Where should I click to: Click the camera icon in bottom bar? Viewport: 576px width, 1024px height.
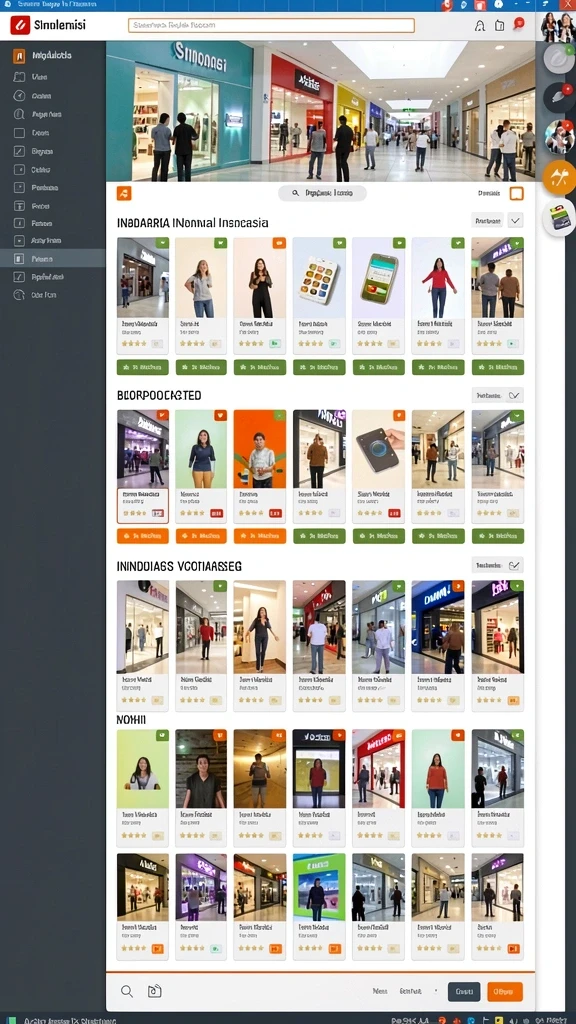pos(154,991)
